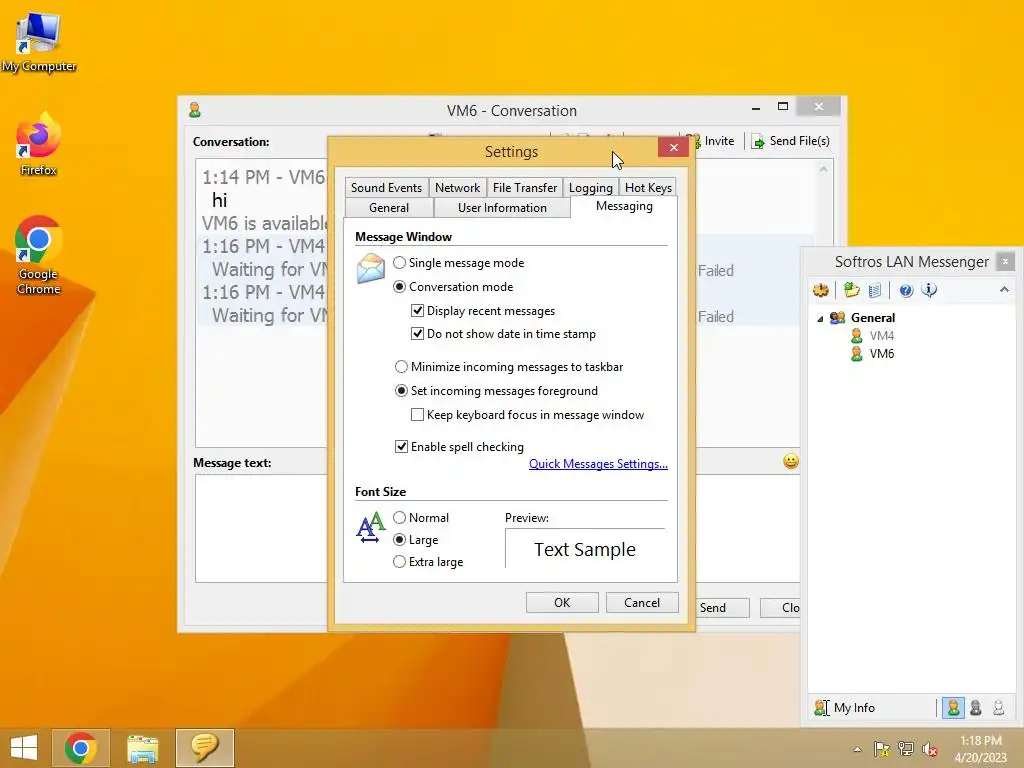This screenshot has width=1024, height=768.
Task: Open Action Center flag icon
Action: tap(882, 749)
